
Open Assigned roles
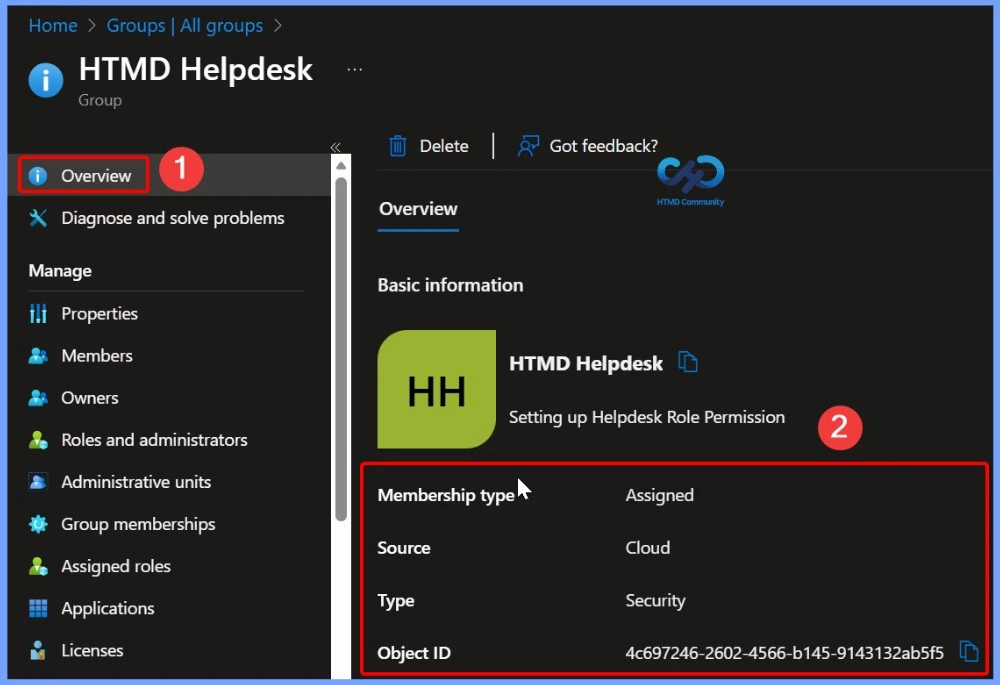[x=115, y=566]
